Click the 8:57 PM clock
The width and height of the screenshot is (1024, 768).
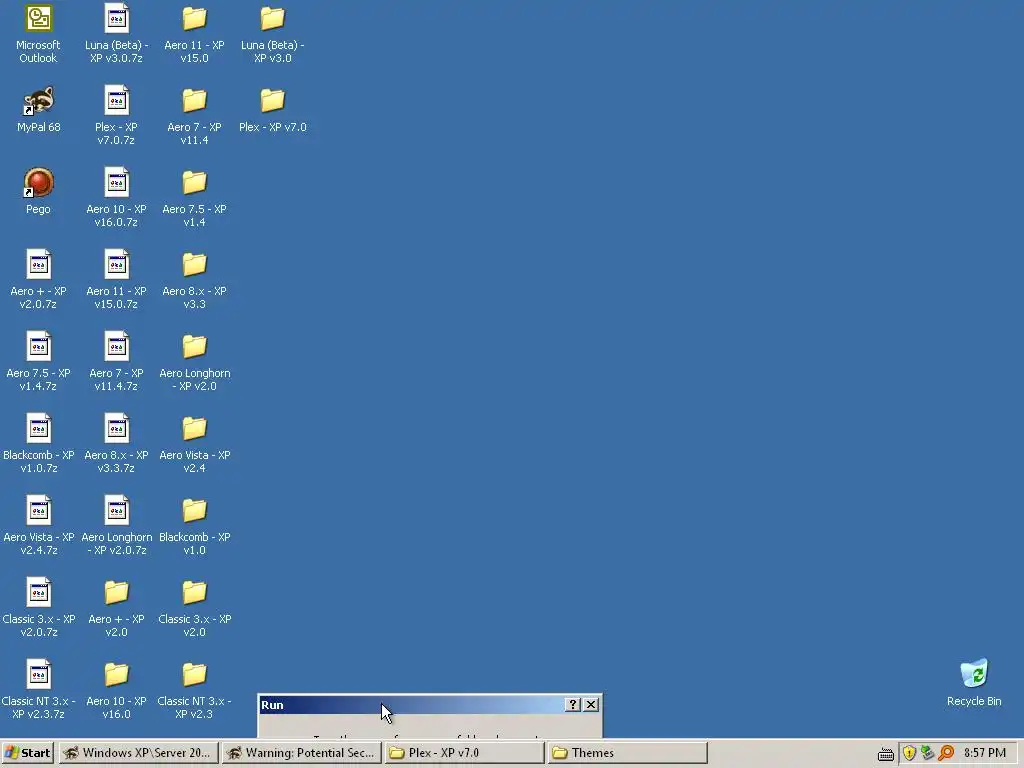984,753
